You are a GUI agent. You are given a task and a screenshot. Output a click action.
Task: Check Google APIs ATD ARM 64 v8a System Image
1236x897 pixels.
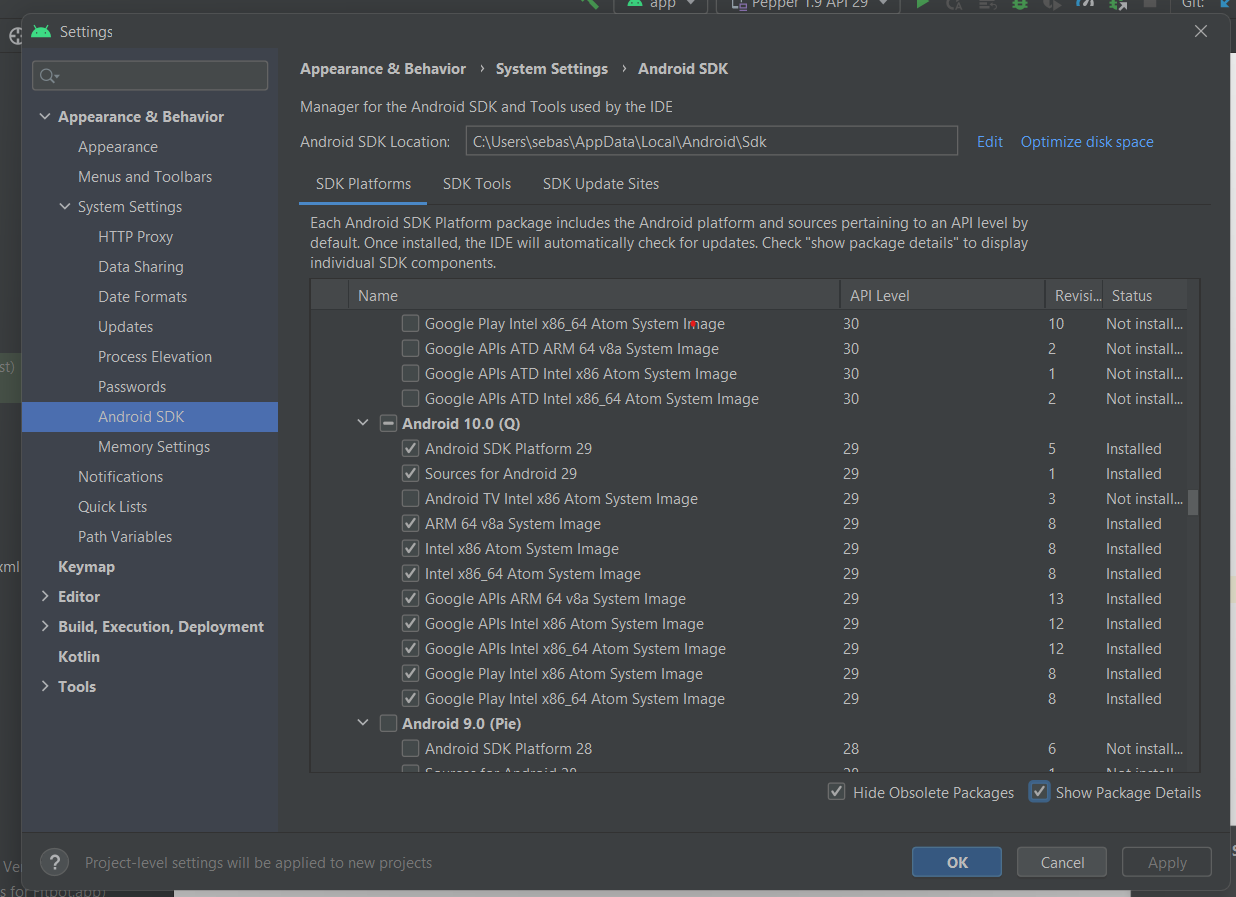[410, 349]
